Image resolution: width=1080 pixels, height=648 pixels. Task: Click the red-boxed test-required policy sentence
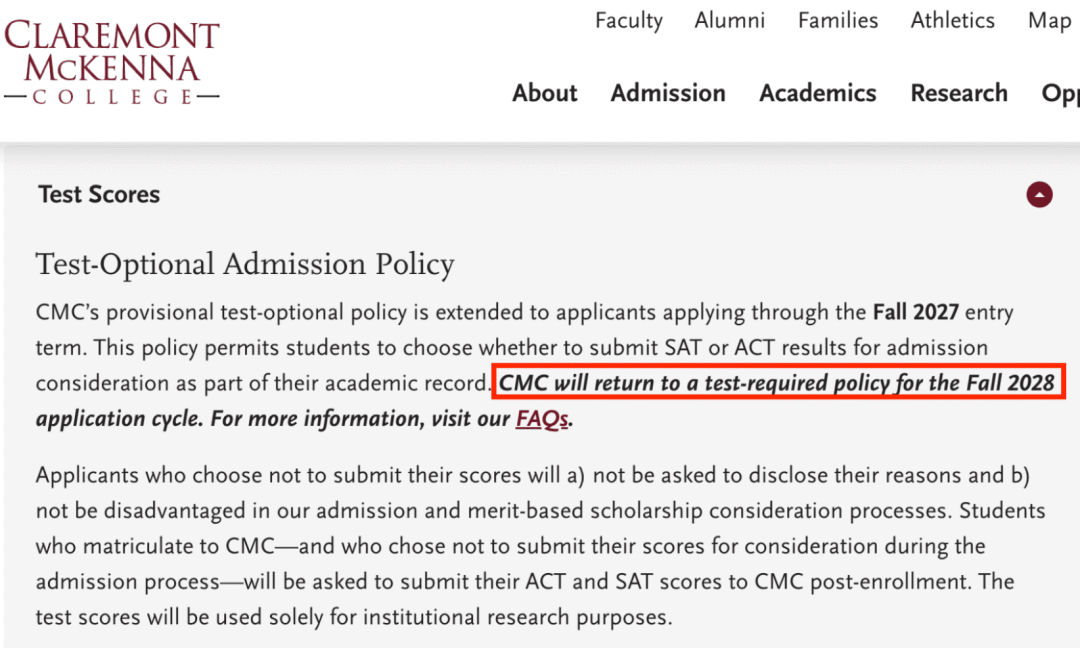click(x=778, y=382)
